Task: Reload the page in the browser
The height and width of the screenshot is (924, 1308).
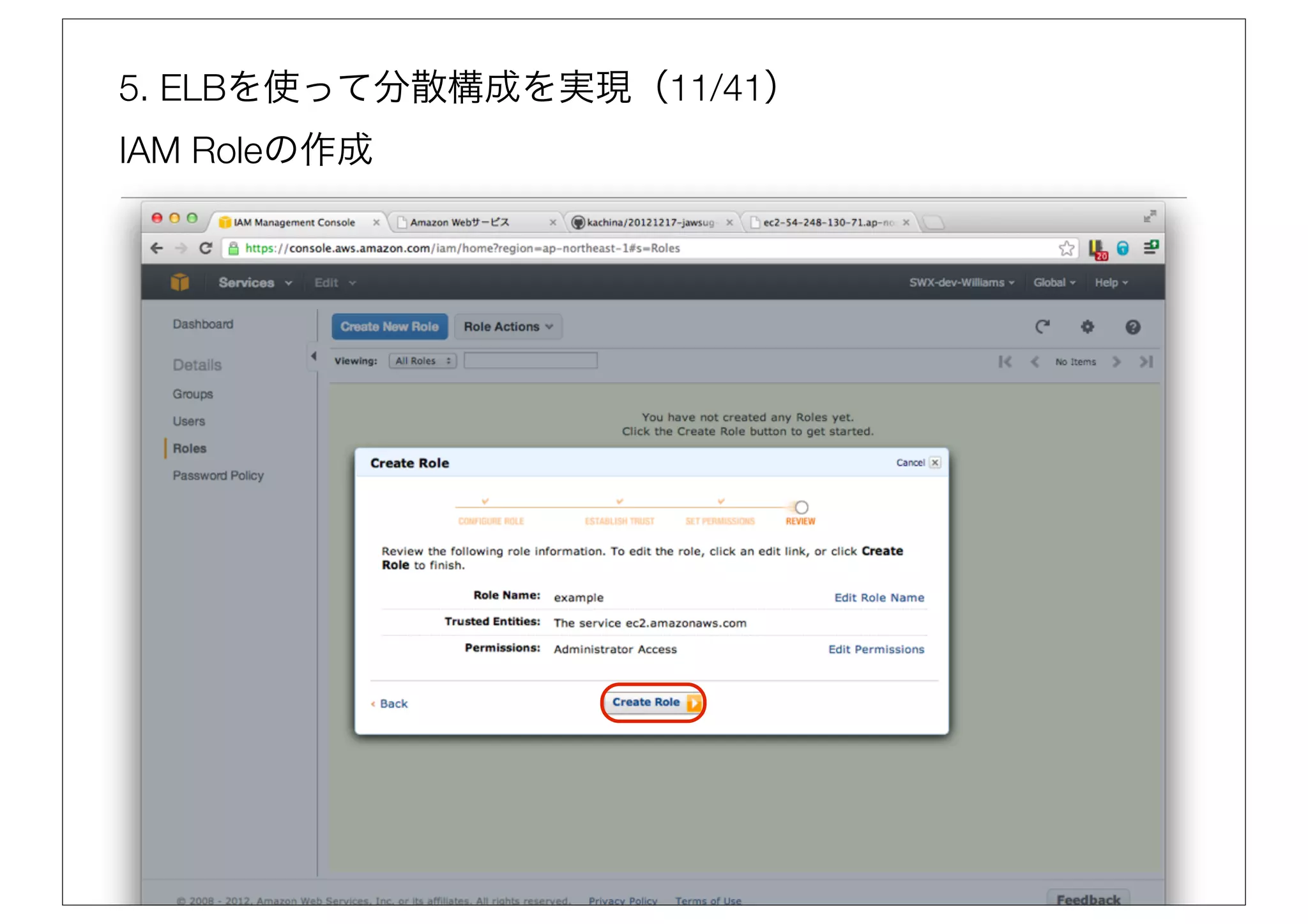Action: point(206,248)
